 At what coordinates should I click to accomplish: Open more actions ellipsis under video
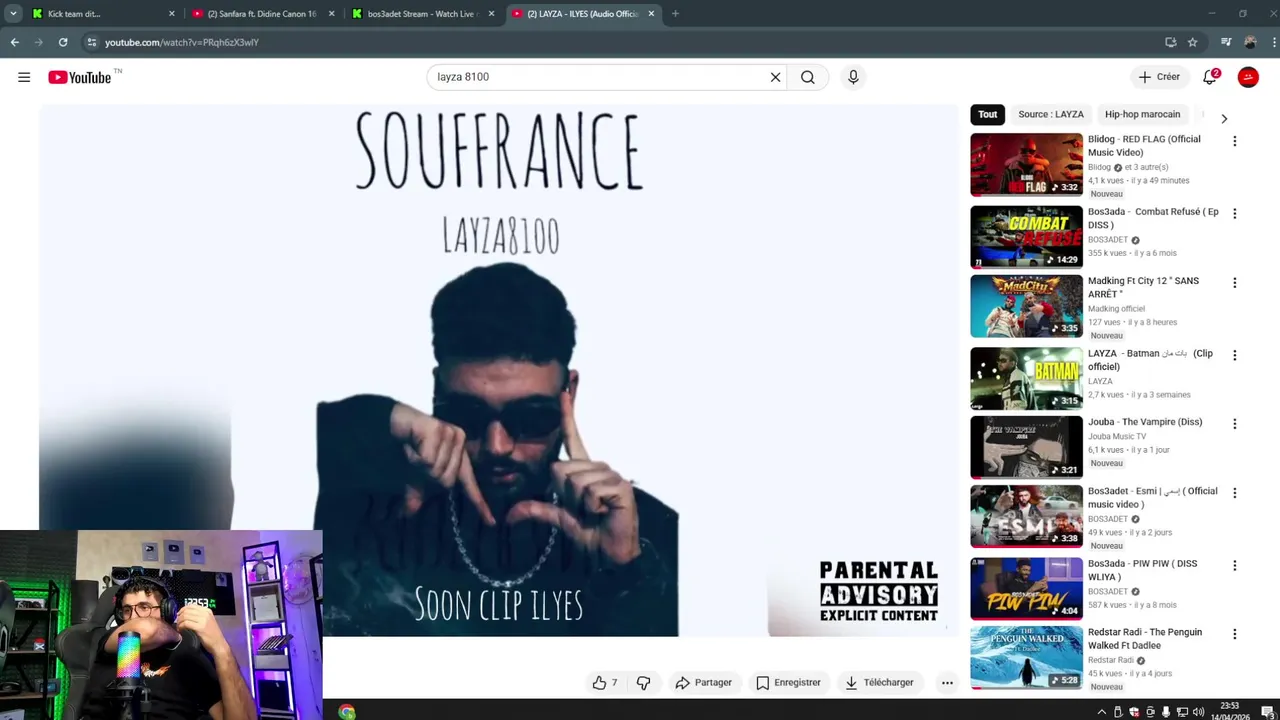[x=947, y=683]
